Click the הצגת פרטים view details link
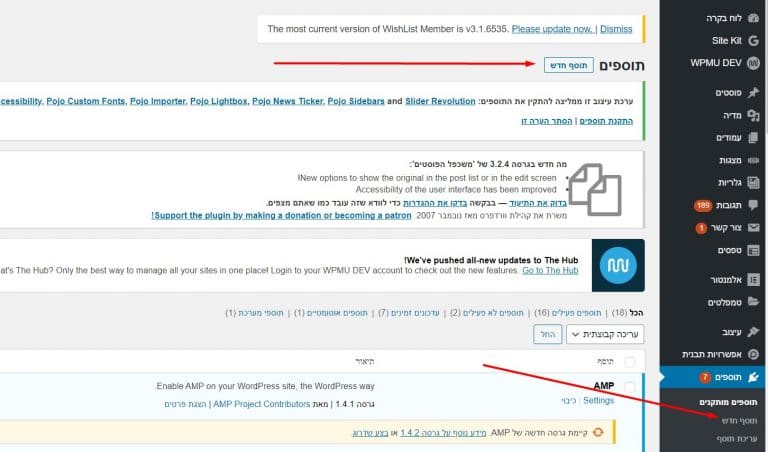Viewport: 768px width, 452px height. tap(185, 404)
